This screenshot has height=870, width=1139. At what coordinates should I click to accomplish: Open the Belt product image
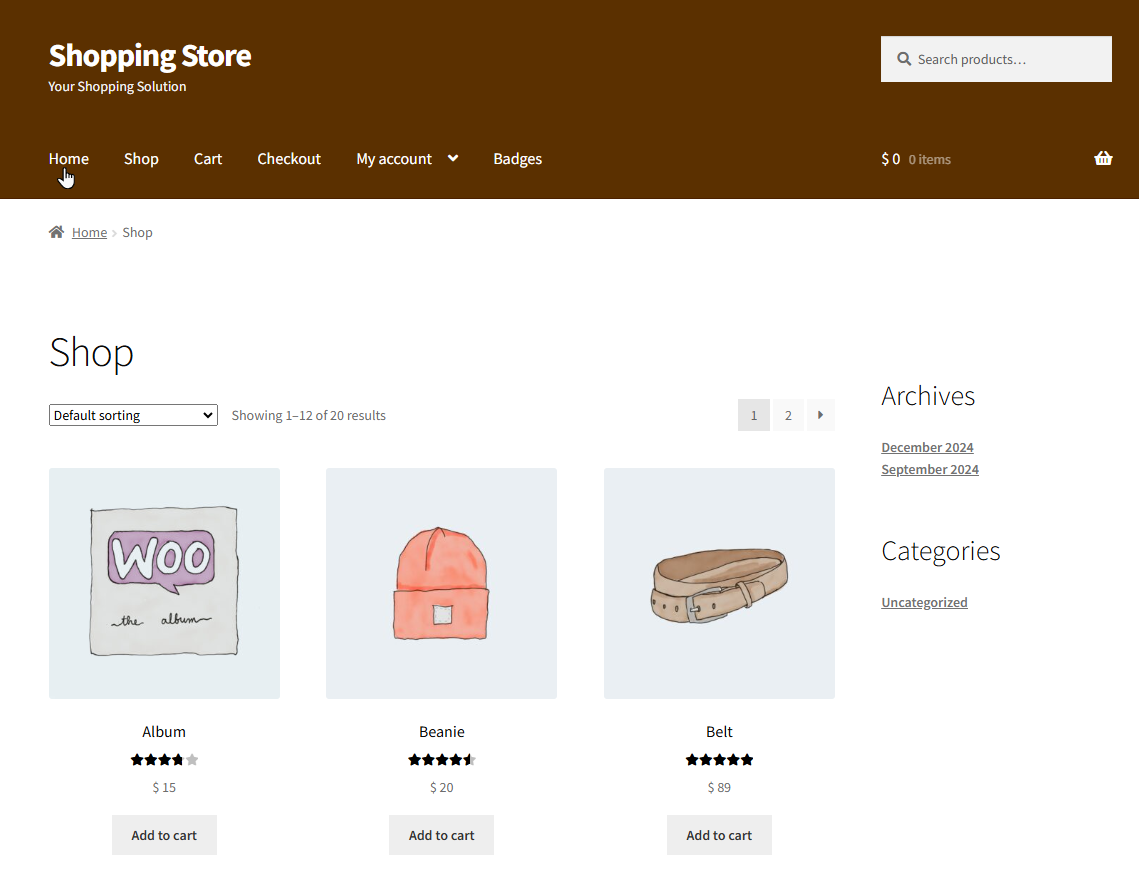(x=719, y=583)
